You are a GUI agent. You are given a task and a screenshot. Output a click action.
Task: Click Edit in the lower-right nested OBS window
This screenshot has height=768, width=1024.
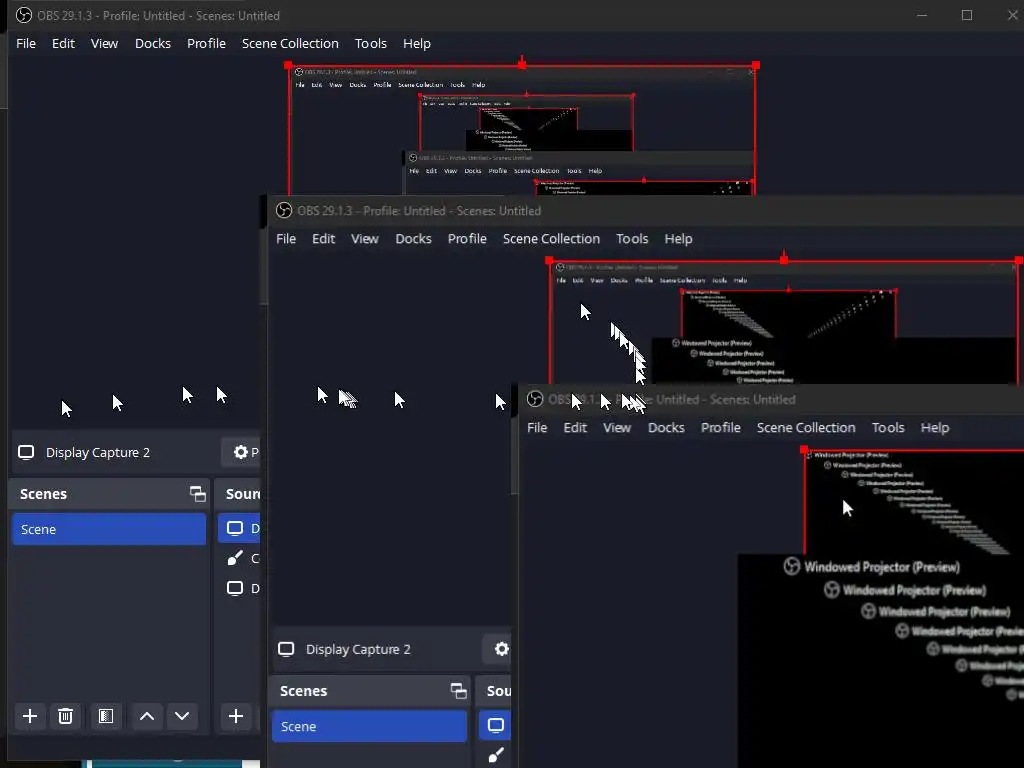coord(575,427)
